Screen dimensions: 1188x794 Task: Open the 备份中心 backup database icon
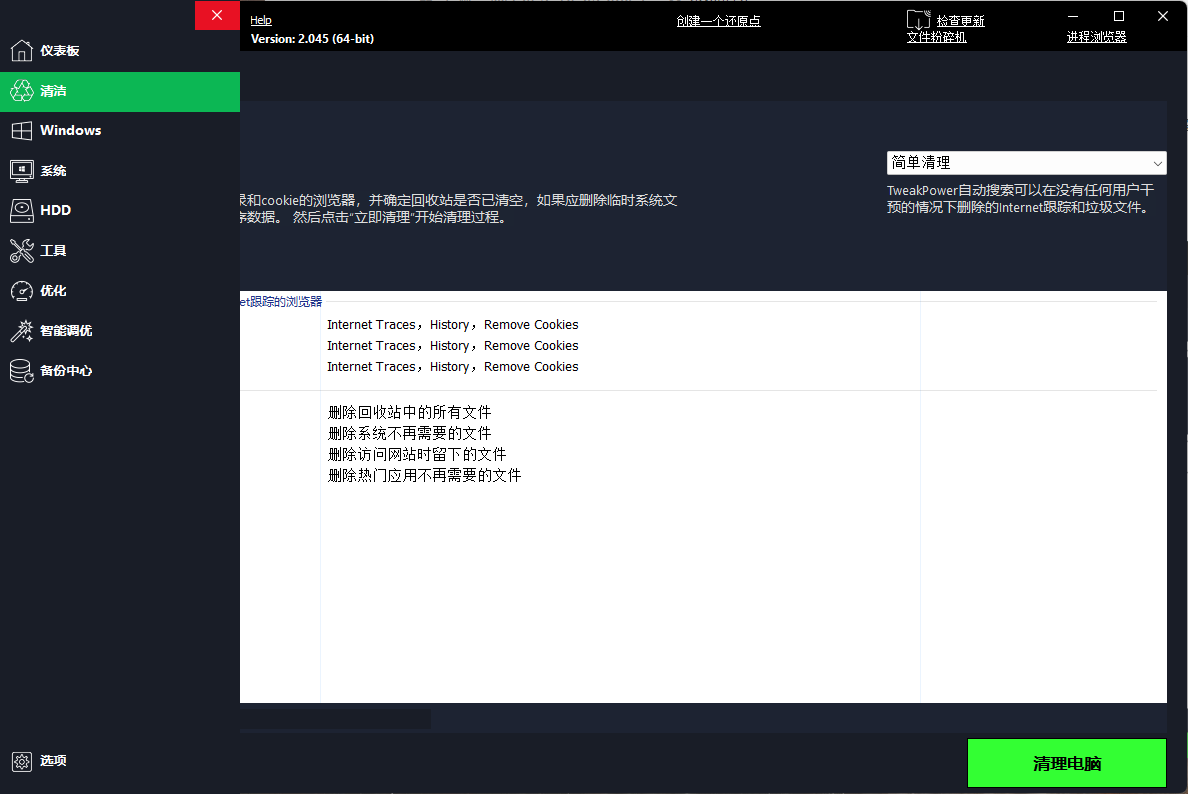(21, 370)
